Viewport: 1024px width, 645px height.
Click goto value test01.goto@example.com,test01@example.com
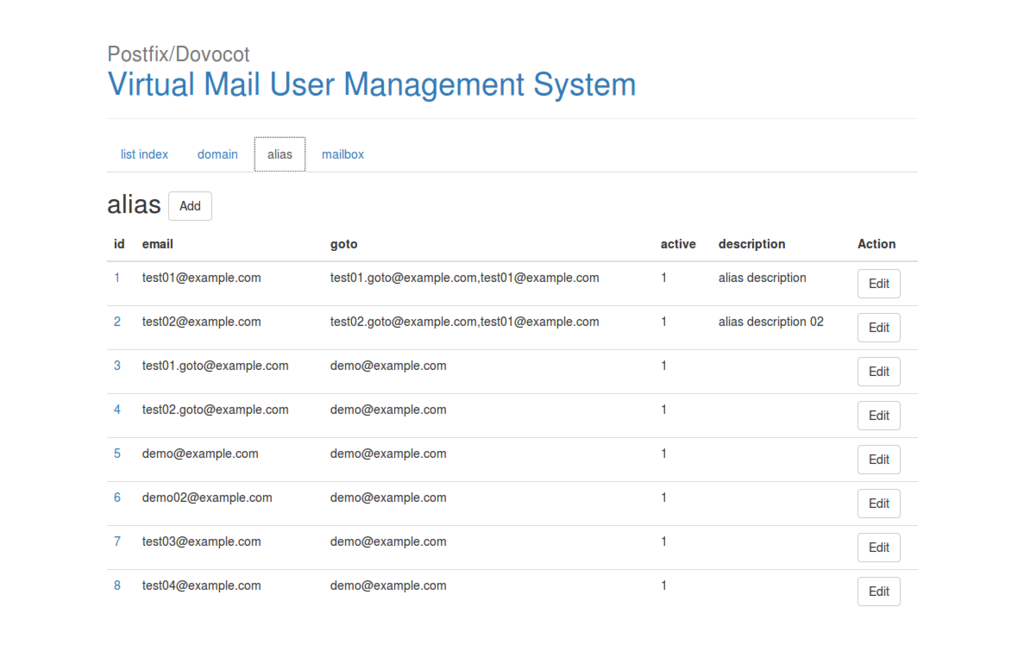pos(464,278)
